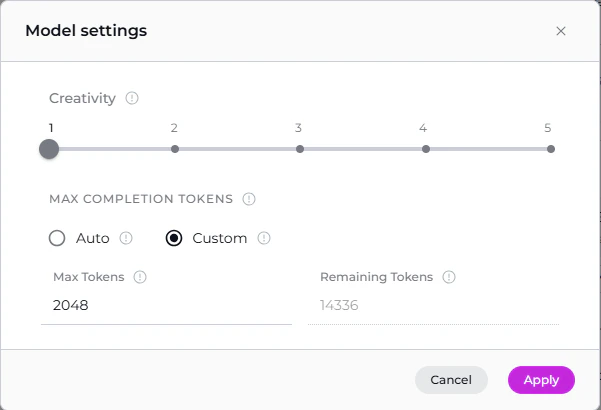Click the MAX COMPLETION TOKENS heading
Image resolution: width=601 pixels, height=410 pixels.
[141, 199]
